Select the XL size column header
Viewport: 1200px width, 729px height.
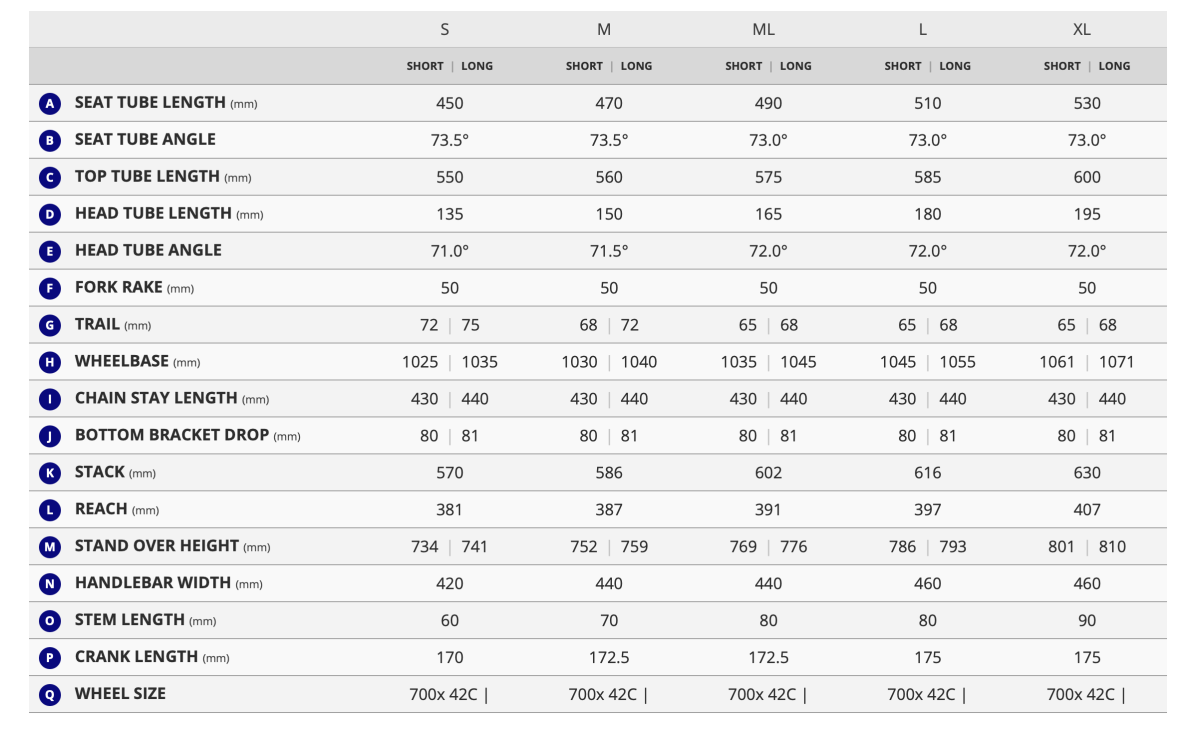pyautogui.click(x=1081, y=29)
